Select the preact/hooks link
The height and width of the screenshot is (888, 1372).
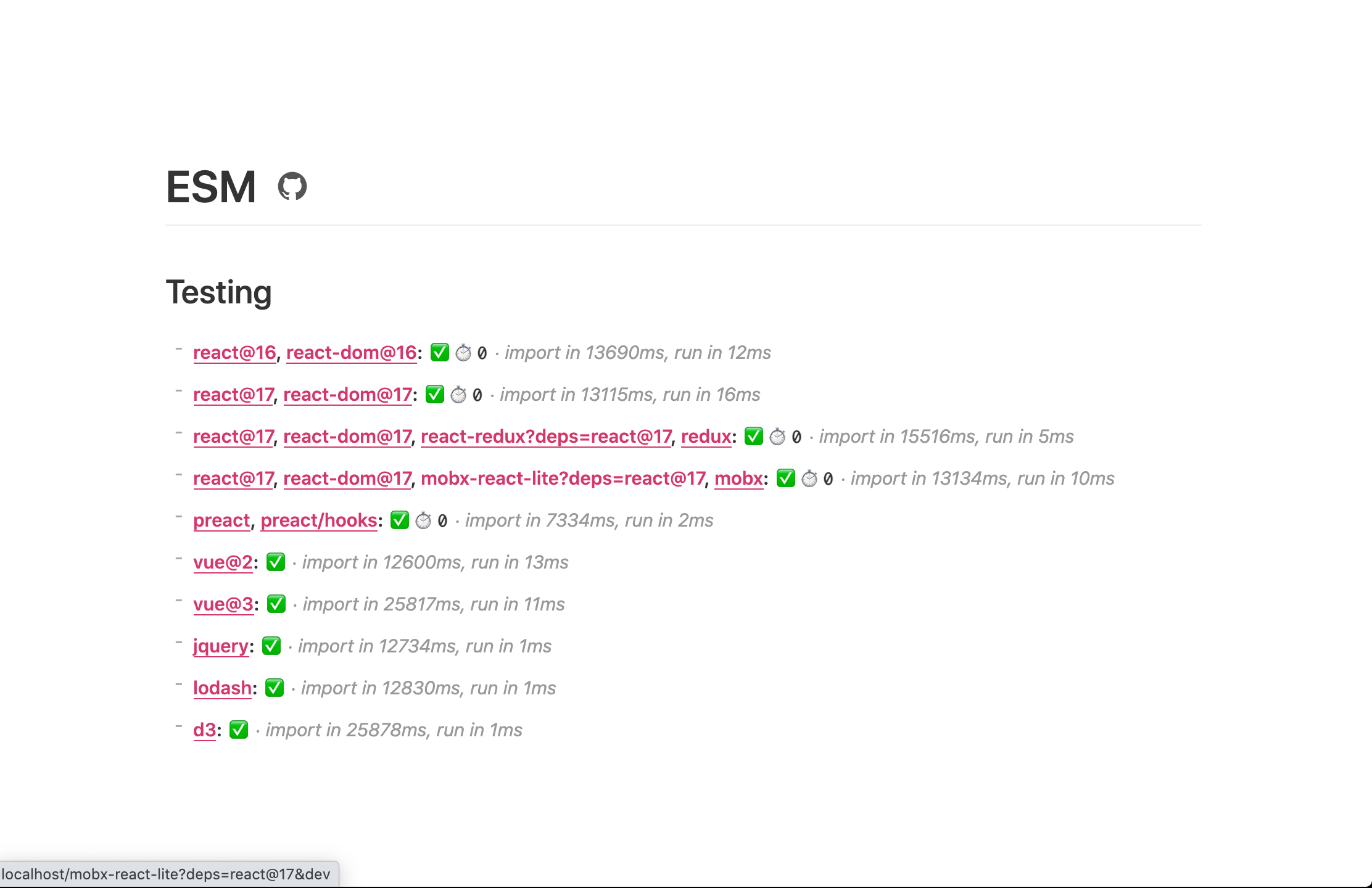(318, 520)
